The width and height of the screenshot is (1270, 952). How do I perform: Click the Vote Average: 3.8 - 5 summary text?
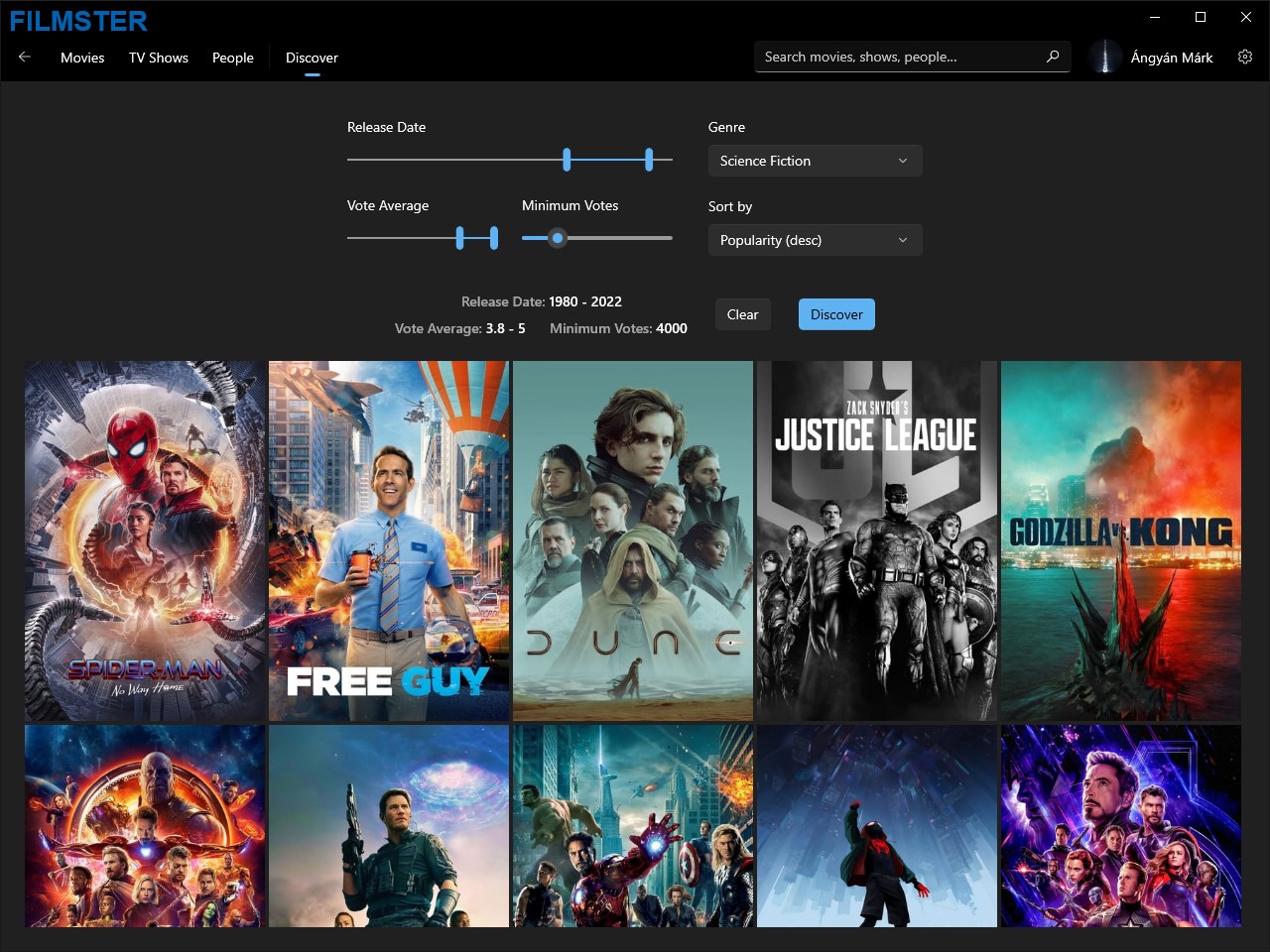click(460, 328)
